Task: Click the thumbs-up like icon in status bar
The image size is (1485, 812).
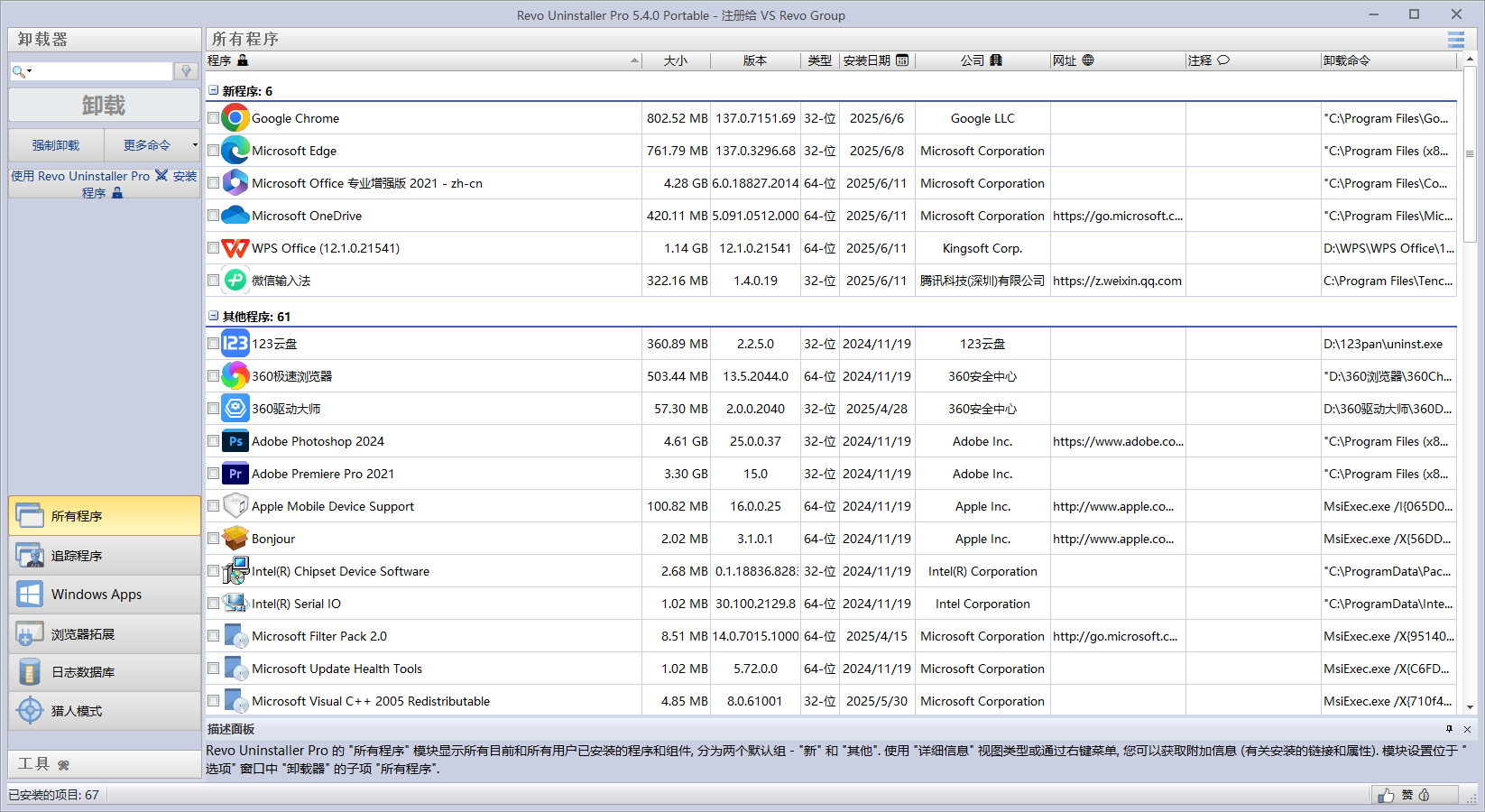Action: (x=1386, y=795)
